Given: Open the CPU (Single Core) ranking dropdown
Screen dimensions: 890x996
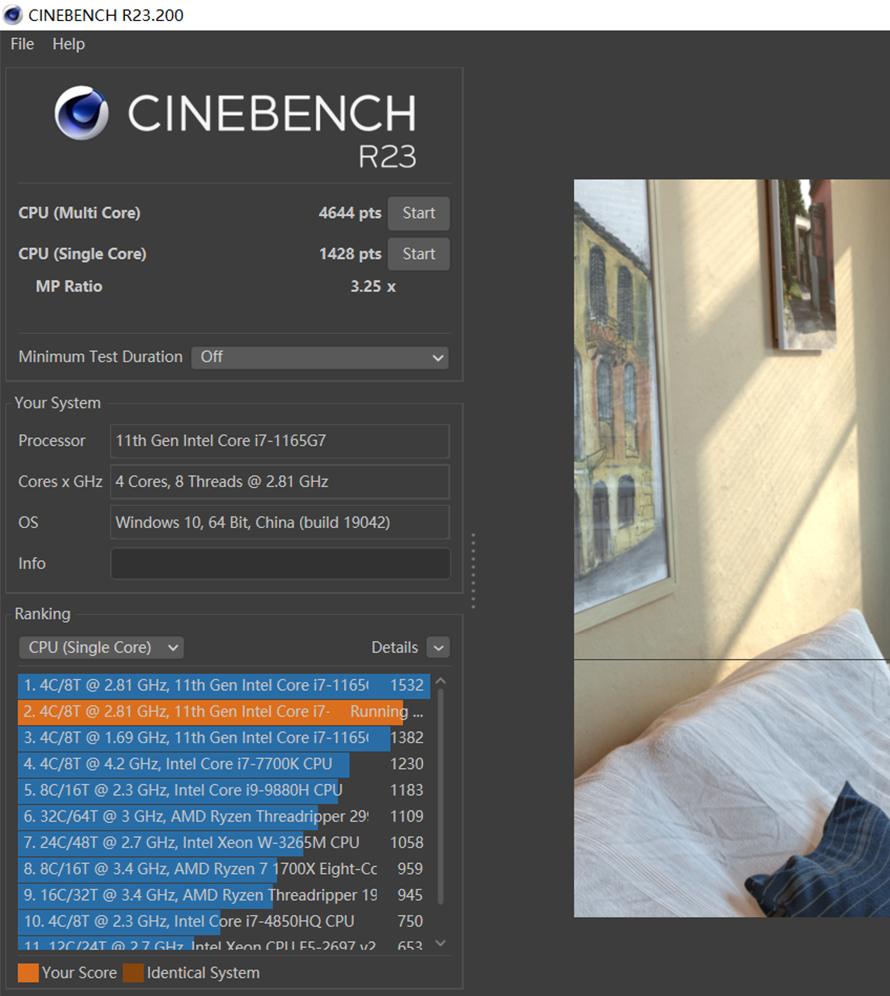Looking at the screenshot, I should pos(101,648).
